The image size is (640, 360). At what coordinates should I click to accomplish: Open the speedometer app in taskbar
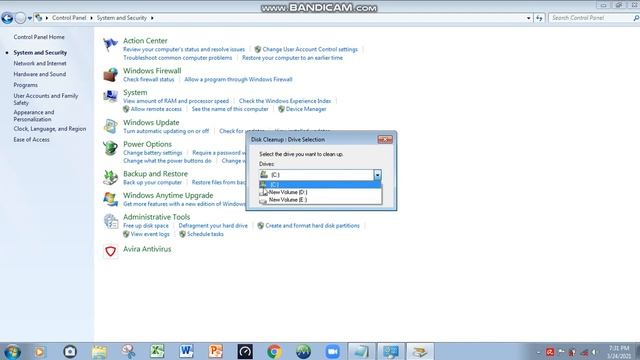click(x=245, y=352)
